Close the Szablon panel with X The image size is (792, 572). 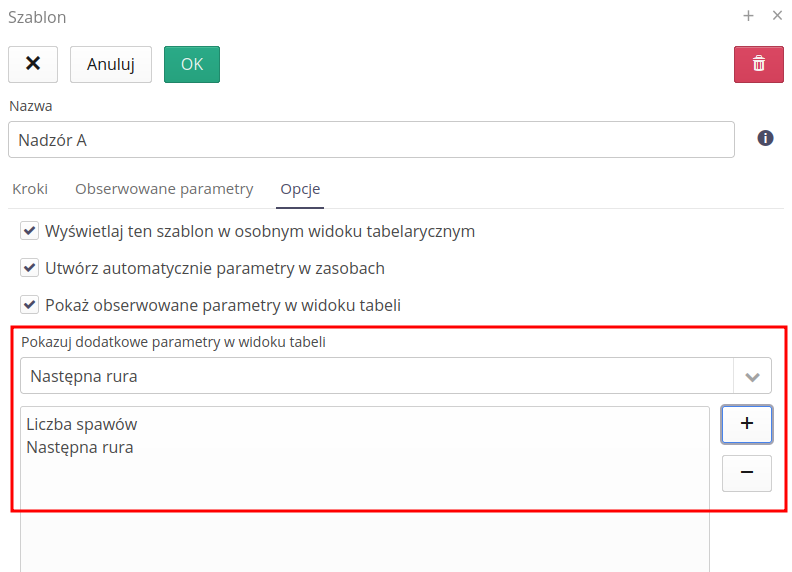777,16
